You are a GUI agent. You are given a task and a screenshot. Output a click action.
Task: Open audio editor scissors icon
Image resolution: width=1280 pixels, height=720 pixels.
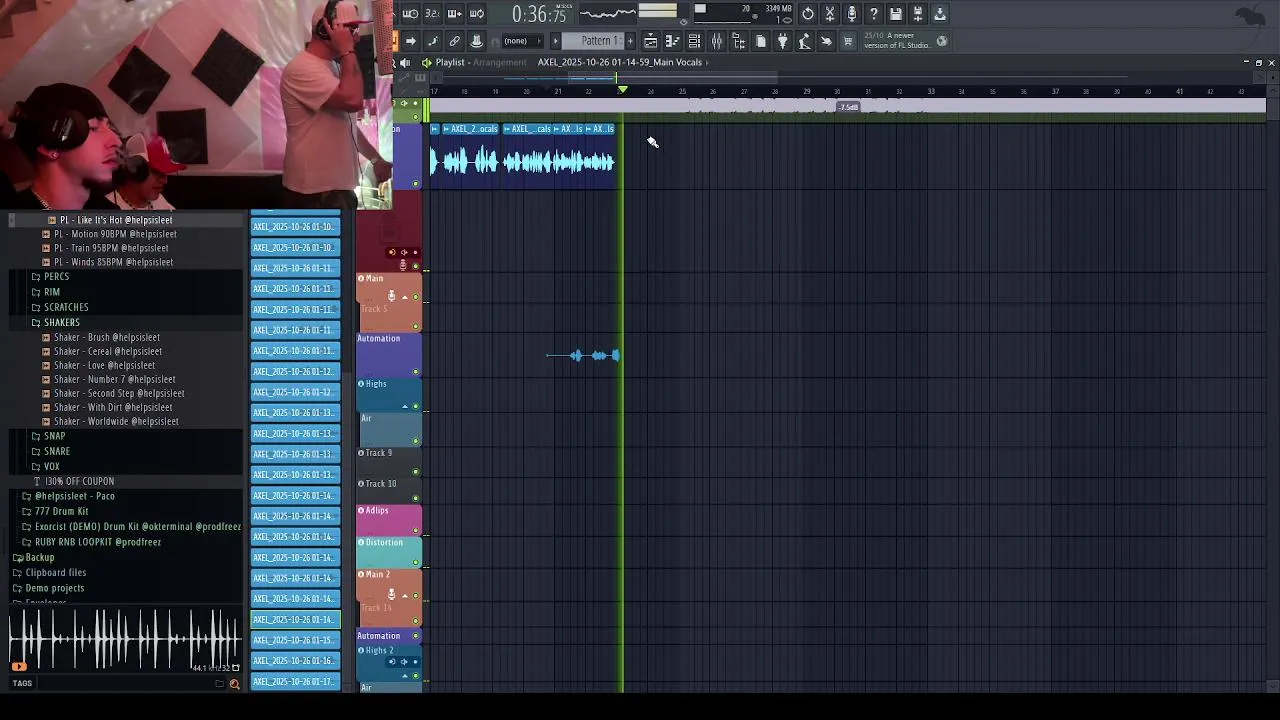coord(830,14)
